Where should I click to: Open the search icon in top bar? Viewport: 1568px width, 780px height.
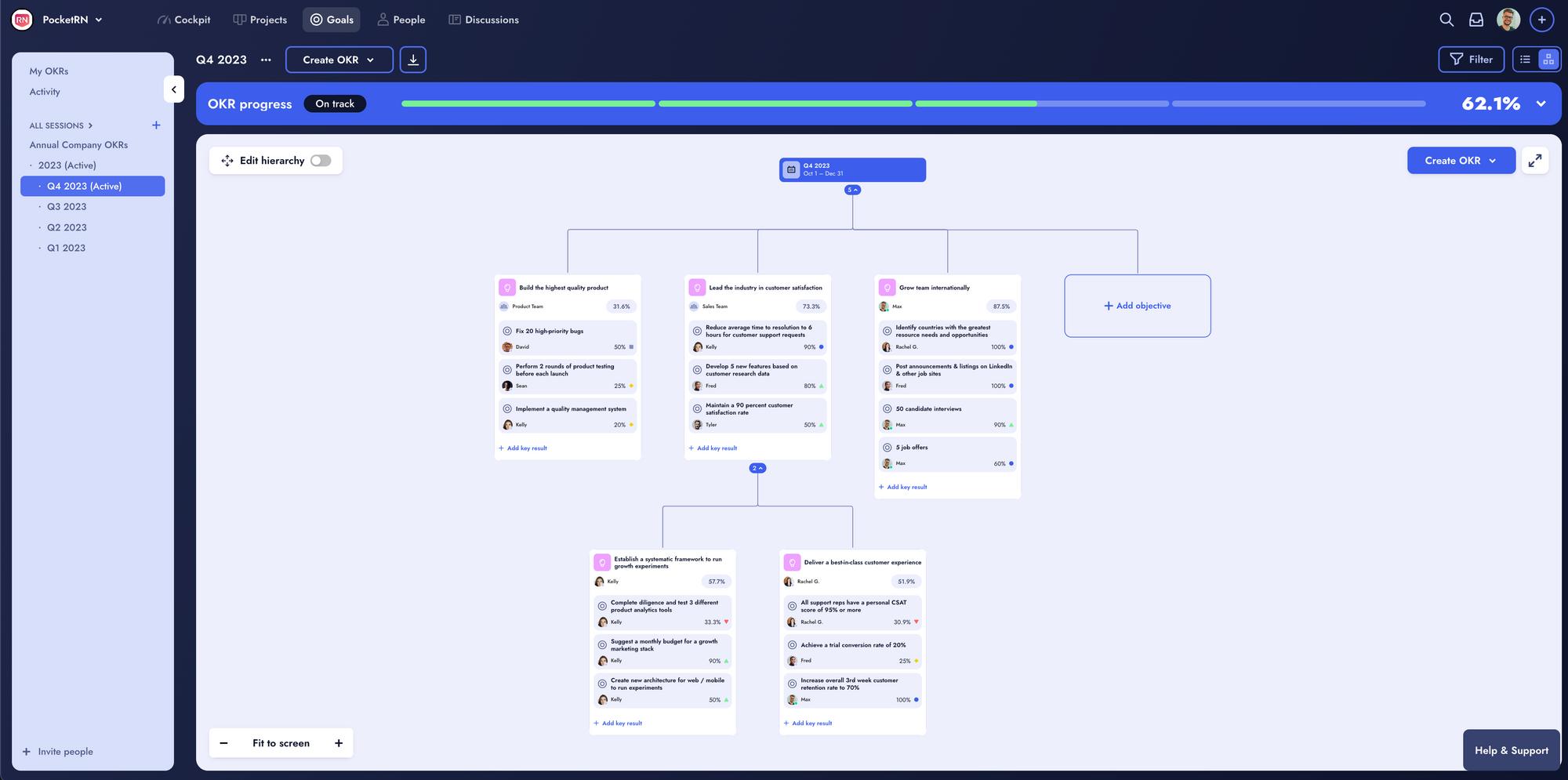coord(1446,20)
